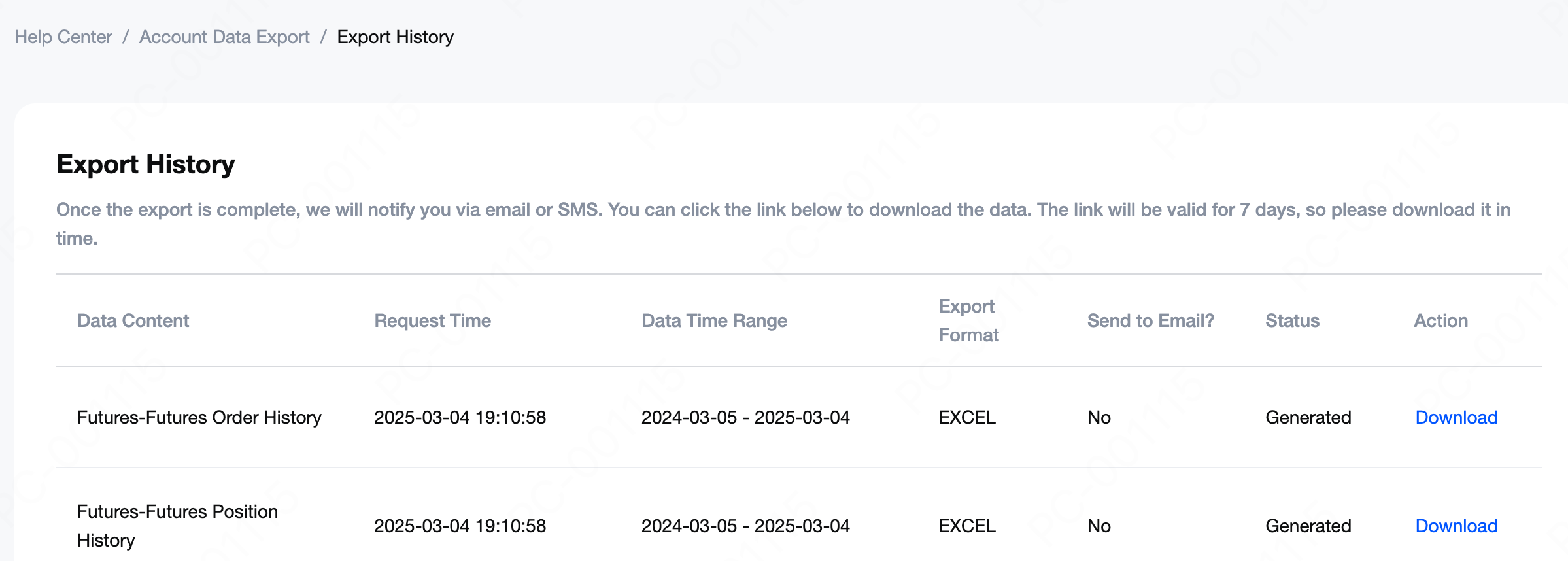Select the Futures-Futures Position History row name
1568x561 pixels.
[x=177, y=526]
